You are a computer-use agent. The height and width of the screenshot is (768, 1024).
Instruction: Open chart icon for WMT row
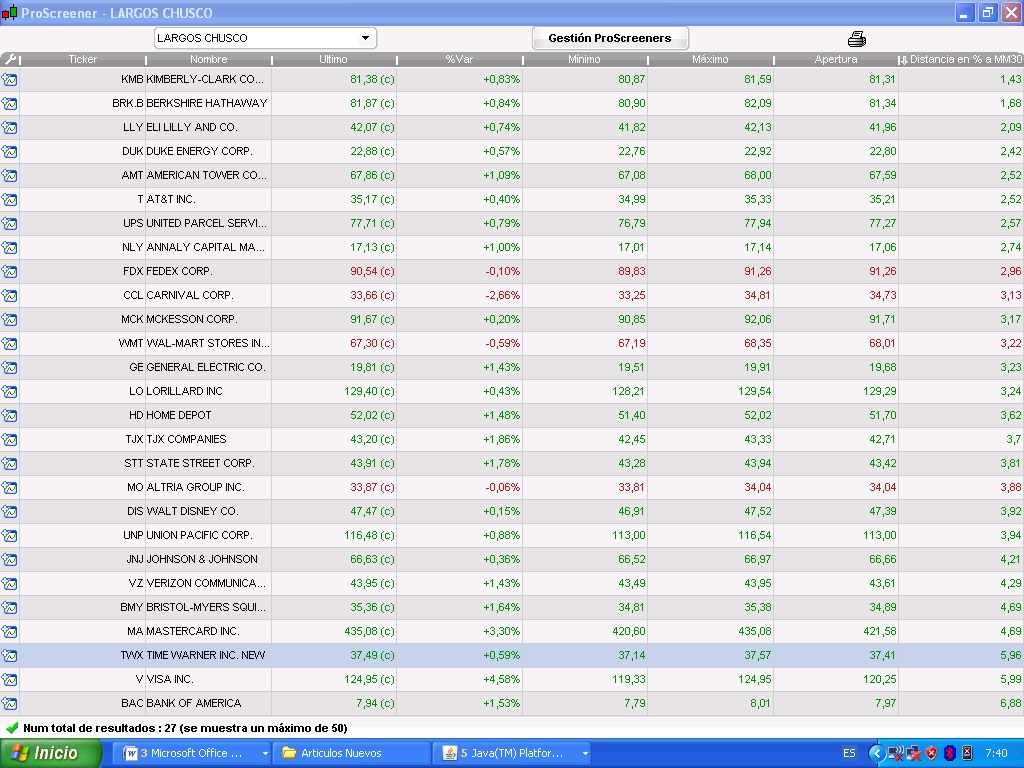pyautogui.click(x=10, y=344)
